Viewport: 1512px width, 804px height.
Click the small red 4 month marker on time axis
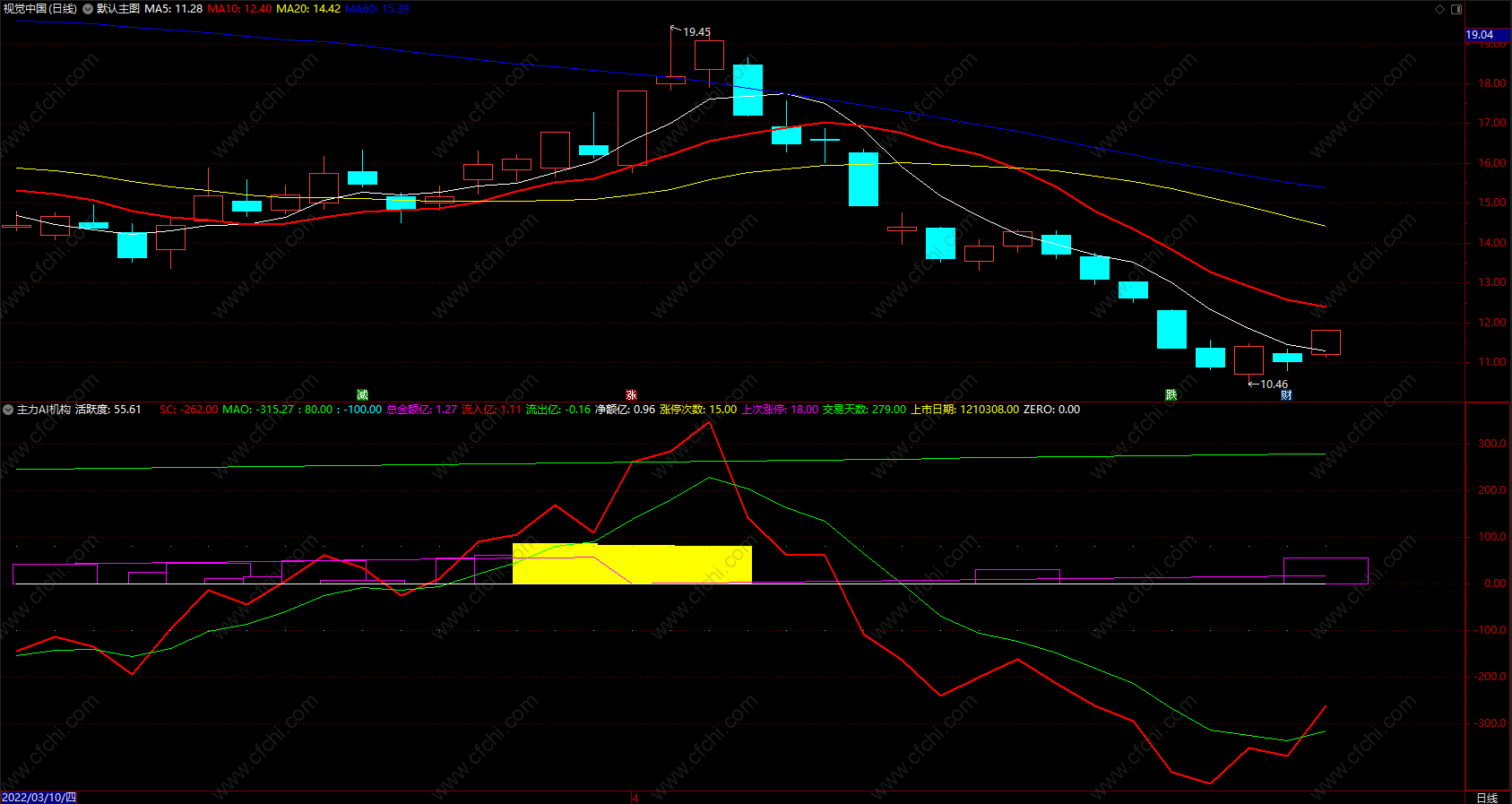point(635,798)
